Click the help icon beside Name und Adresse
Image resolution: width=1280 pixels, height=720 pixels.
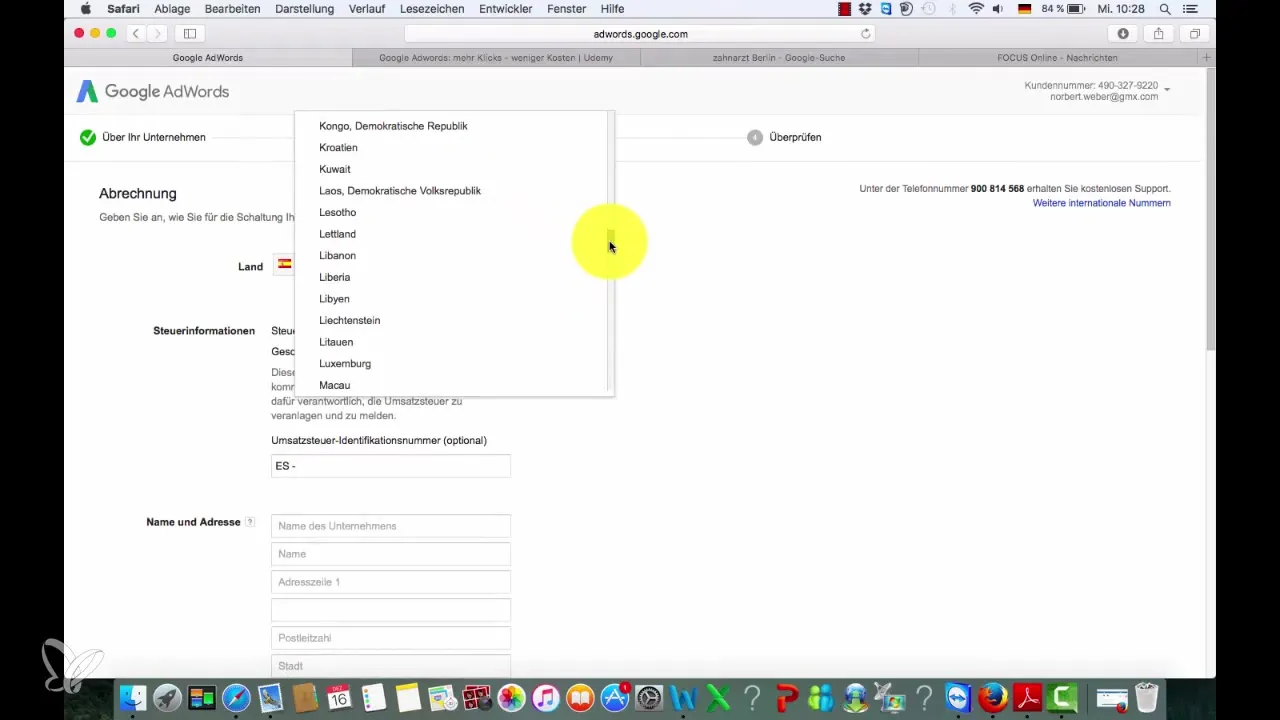click(250, 522)
